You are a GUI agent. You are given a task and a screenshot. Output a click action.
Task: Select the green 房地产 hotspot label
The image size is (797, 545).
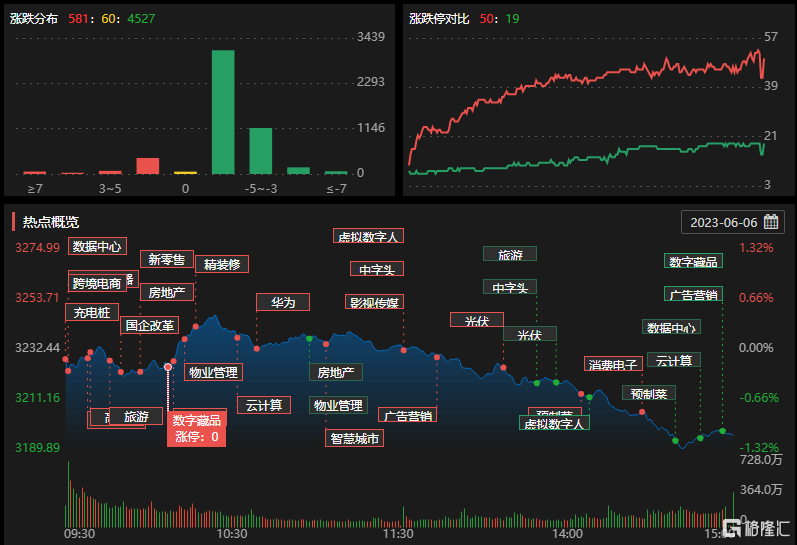336,372
